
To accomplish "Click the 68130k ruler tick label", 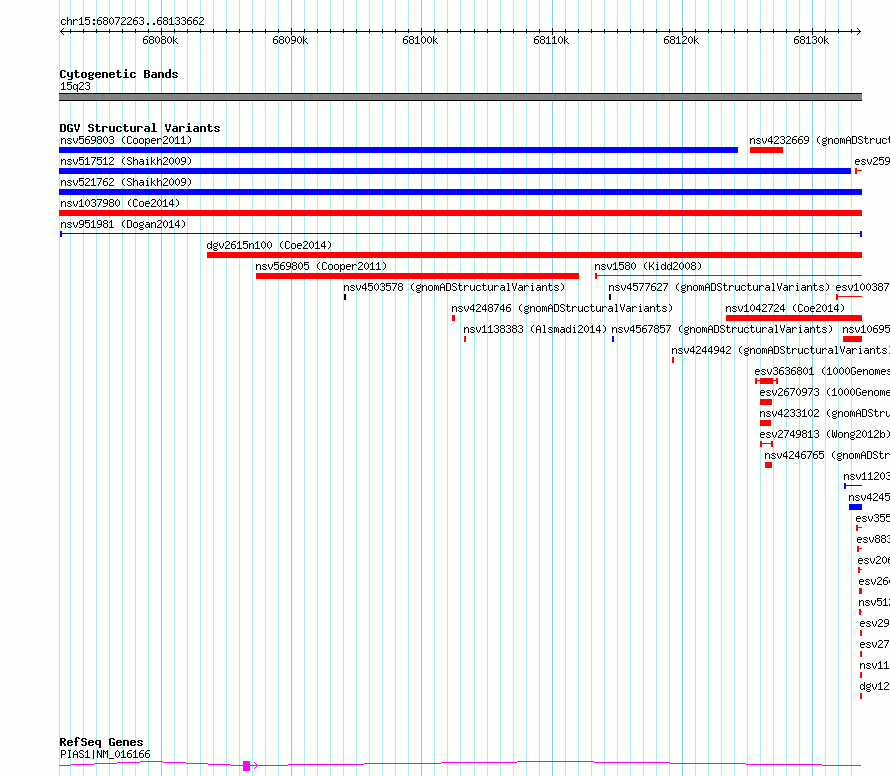I will click(811, 40).
